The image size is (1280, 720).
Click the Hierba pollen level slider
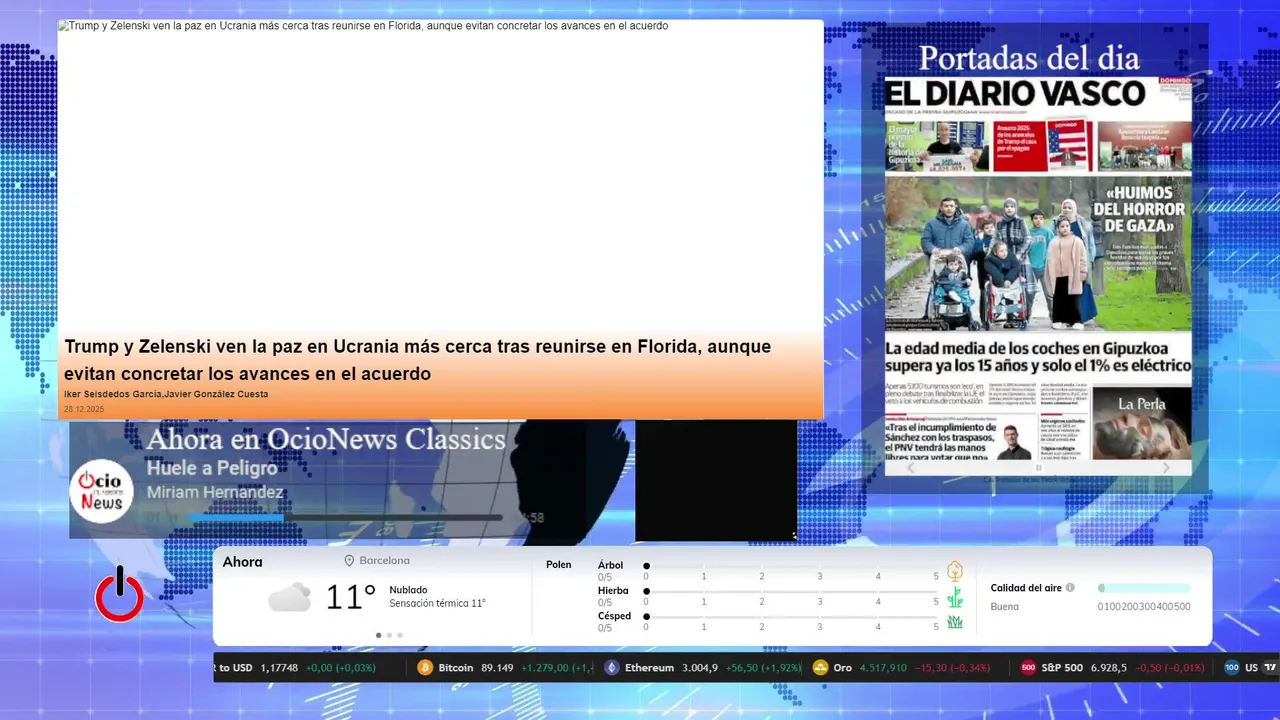(x=791, y=591)
